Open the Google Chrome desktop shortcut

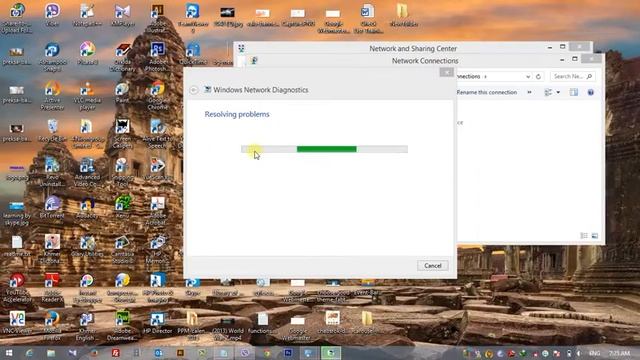coord(158,95)
